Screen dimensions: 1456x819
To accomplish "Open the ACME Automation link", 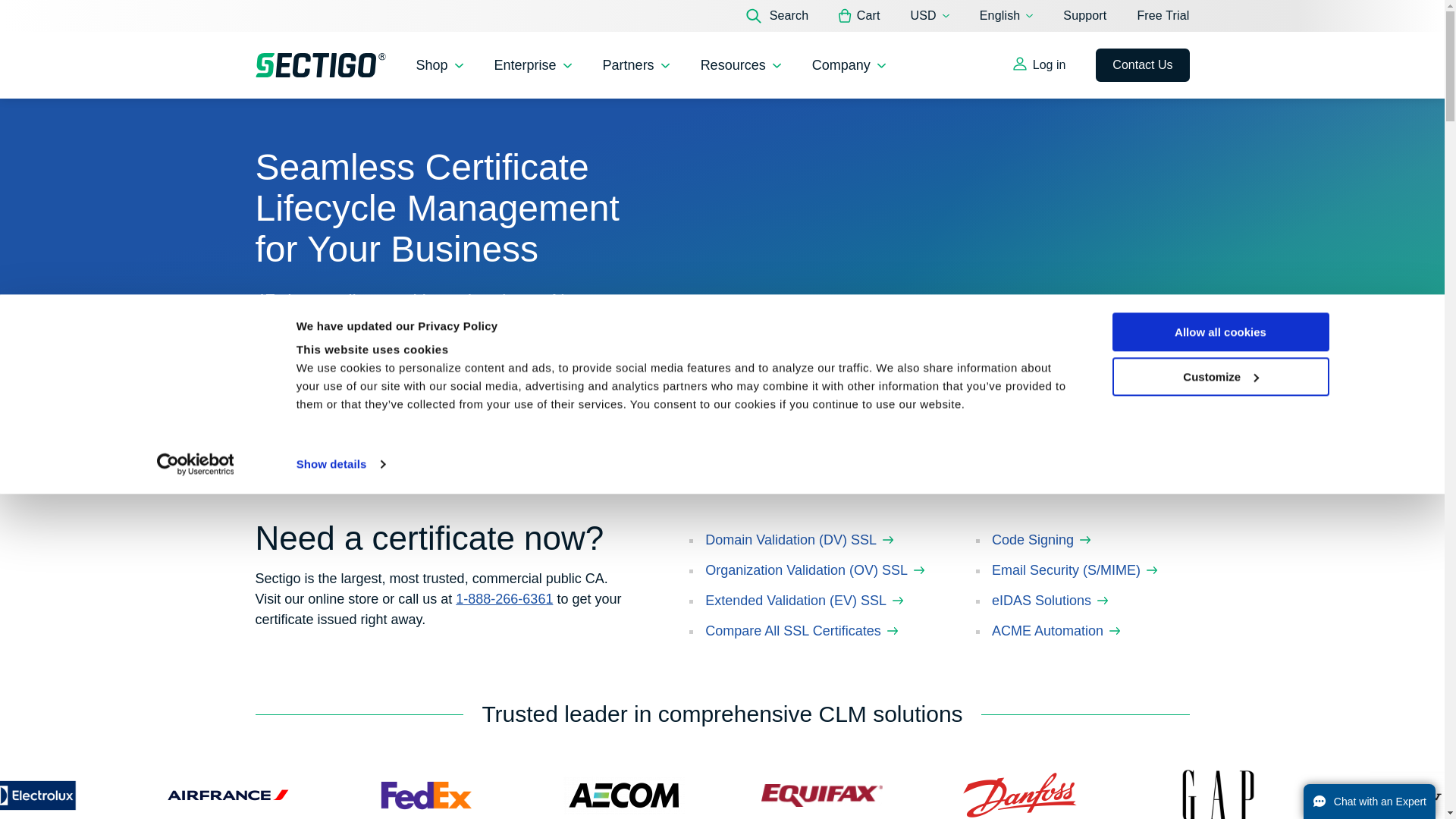I will click(x=1056, y=631).
